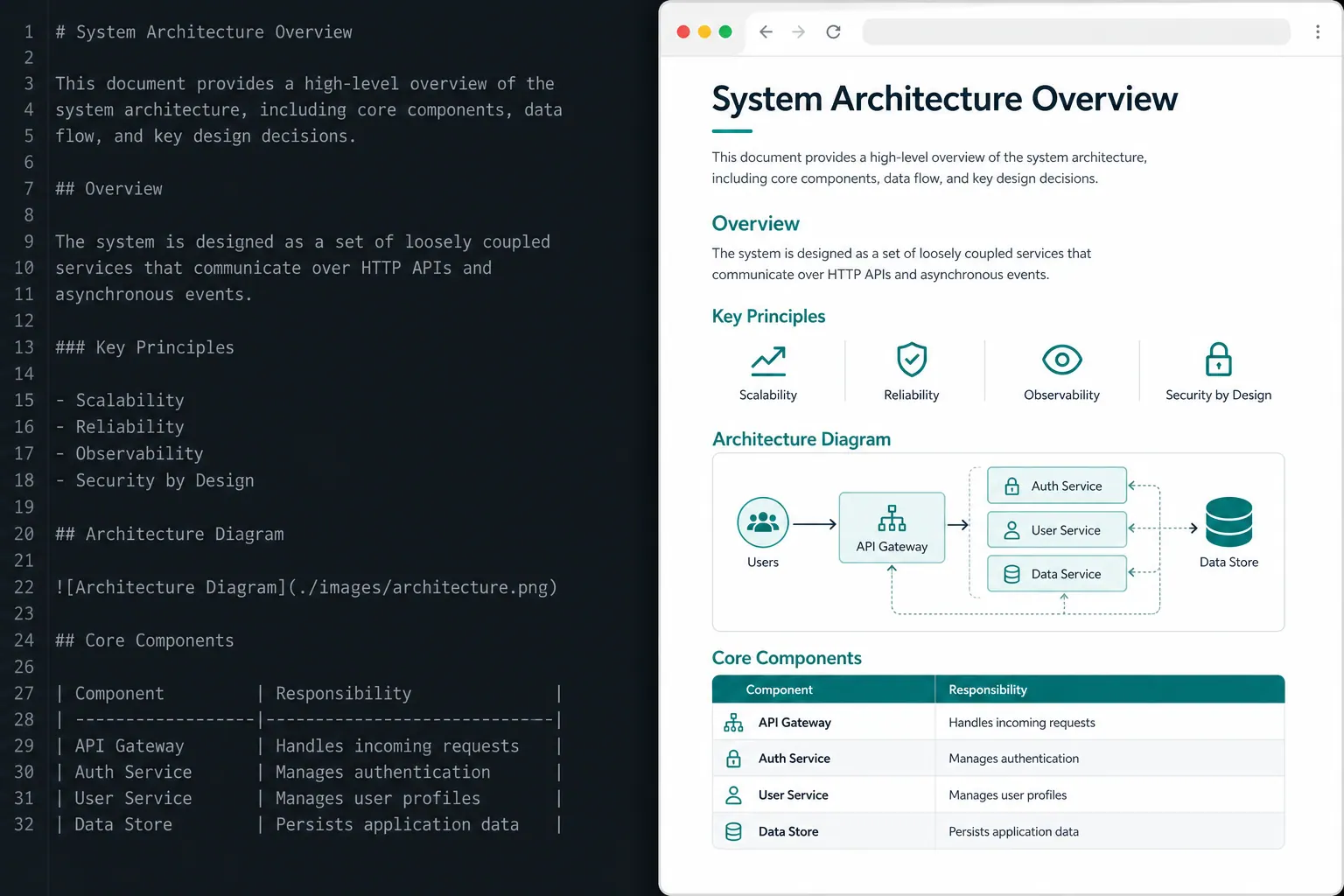
Task: Click line number 22 in editor
Action: click(24, 587)
